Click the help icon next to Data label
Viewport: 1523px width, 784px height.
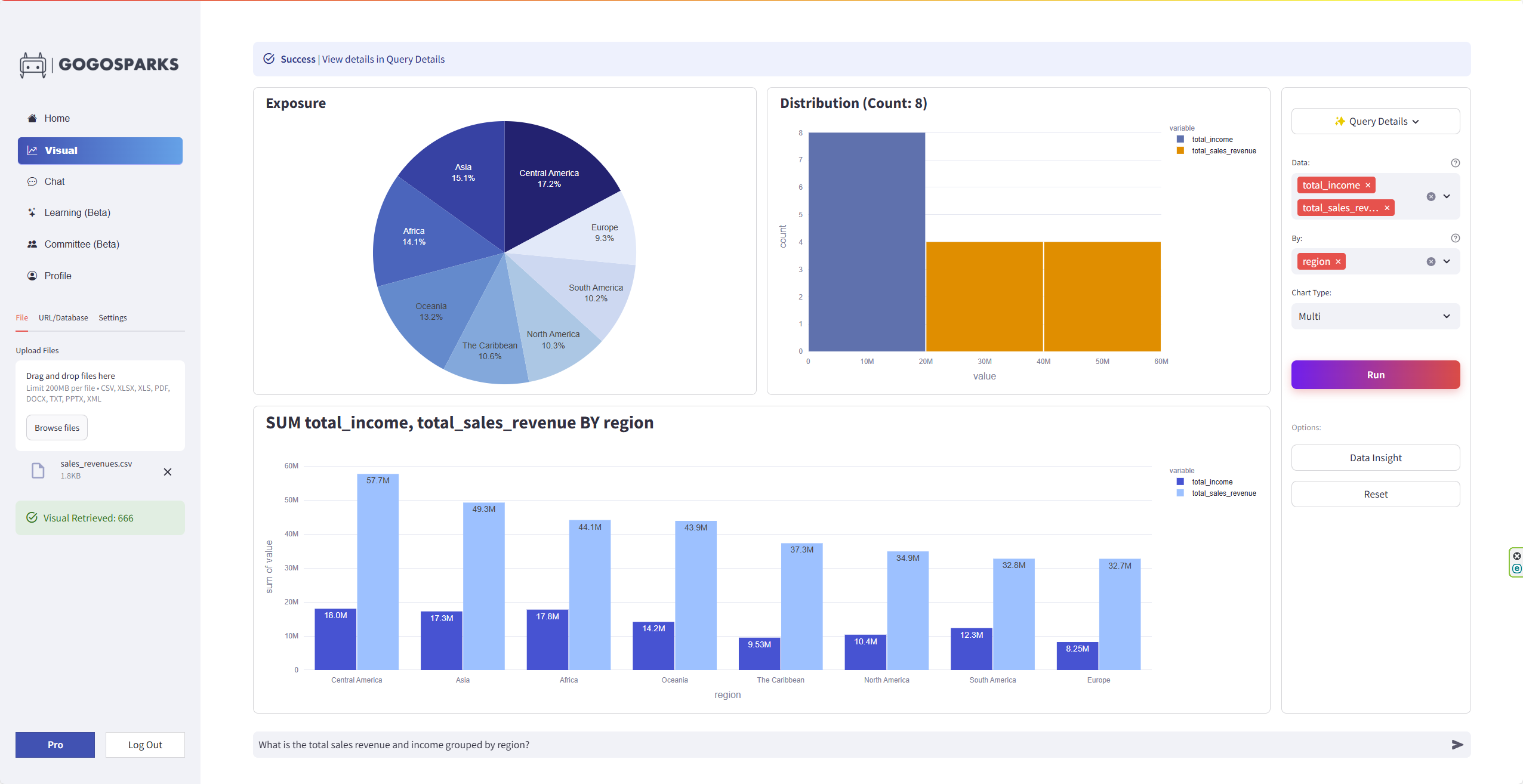pos(1455,163)
